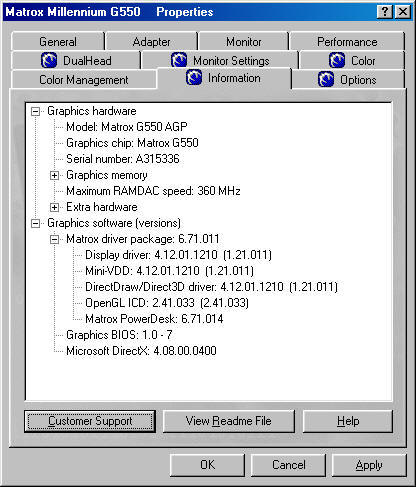This screenshot has height=487, width=416.
Task: Click the Matrox icon on Monitor Settings tab
Action: pyautogui.click(x=179, y=60)
